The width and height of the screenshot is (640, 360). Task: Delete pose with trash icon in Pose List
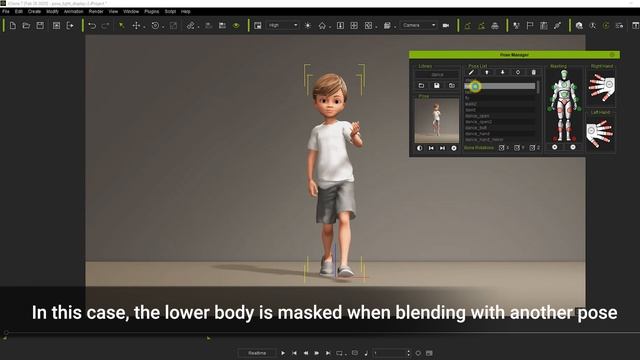coord(533,72)
